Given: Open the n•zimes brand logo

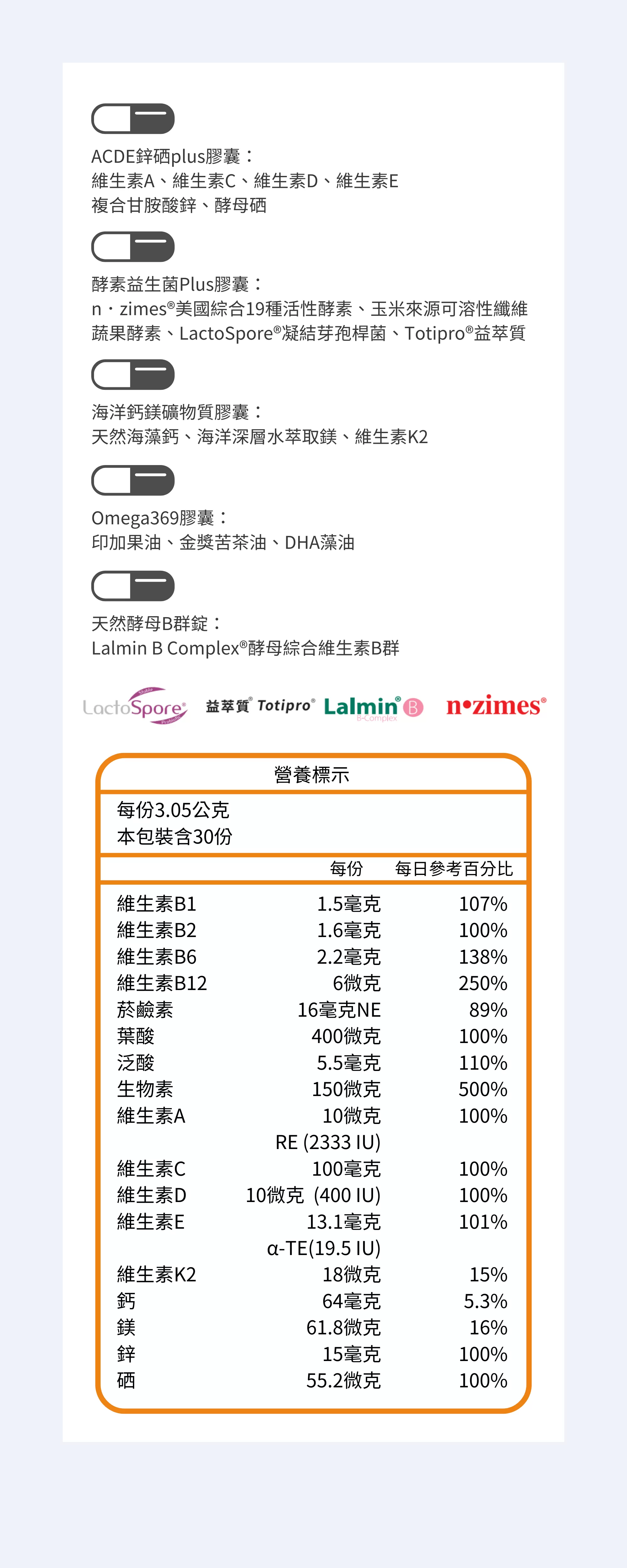Looking at the screenshot, I should click(496, 706).
